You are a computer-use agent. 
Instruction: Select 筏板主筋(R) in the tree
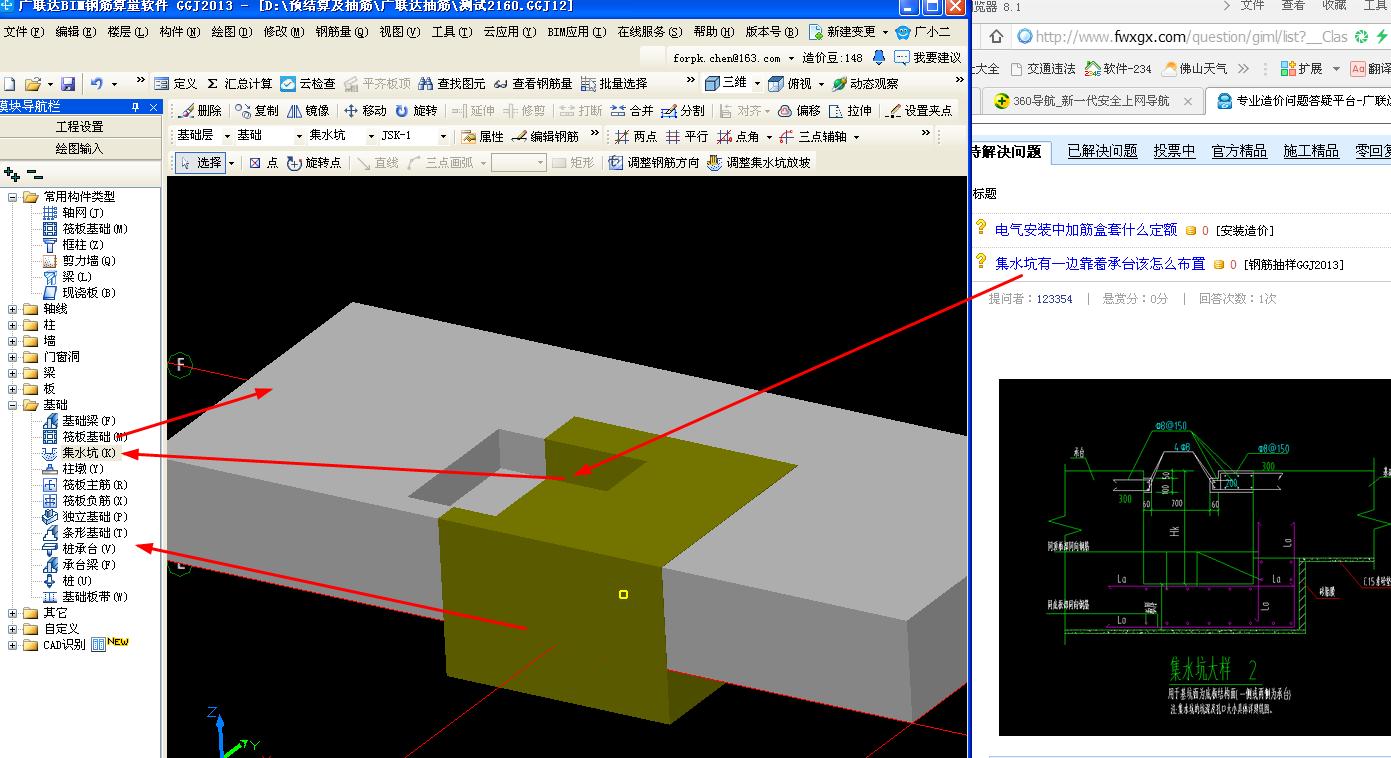click(x=85, y=485)
